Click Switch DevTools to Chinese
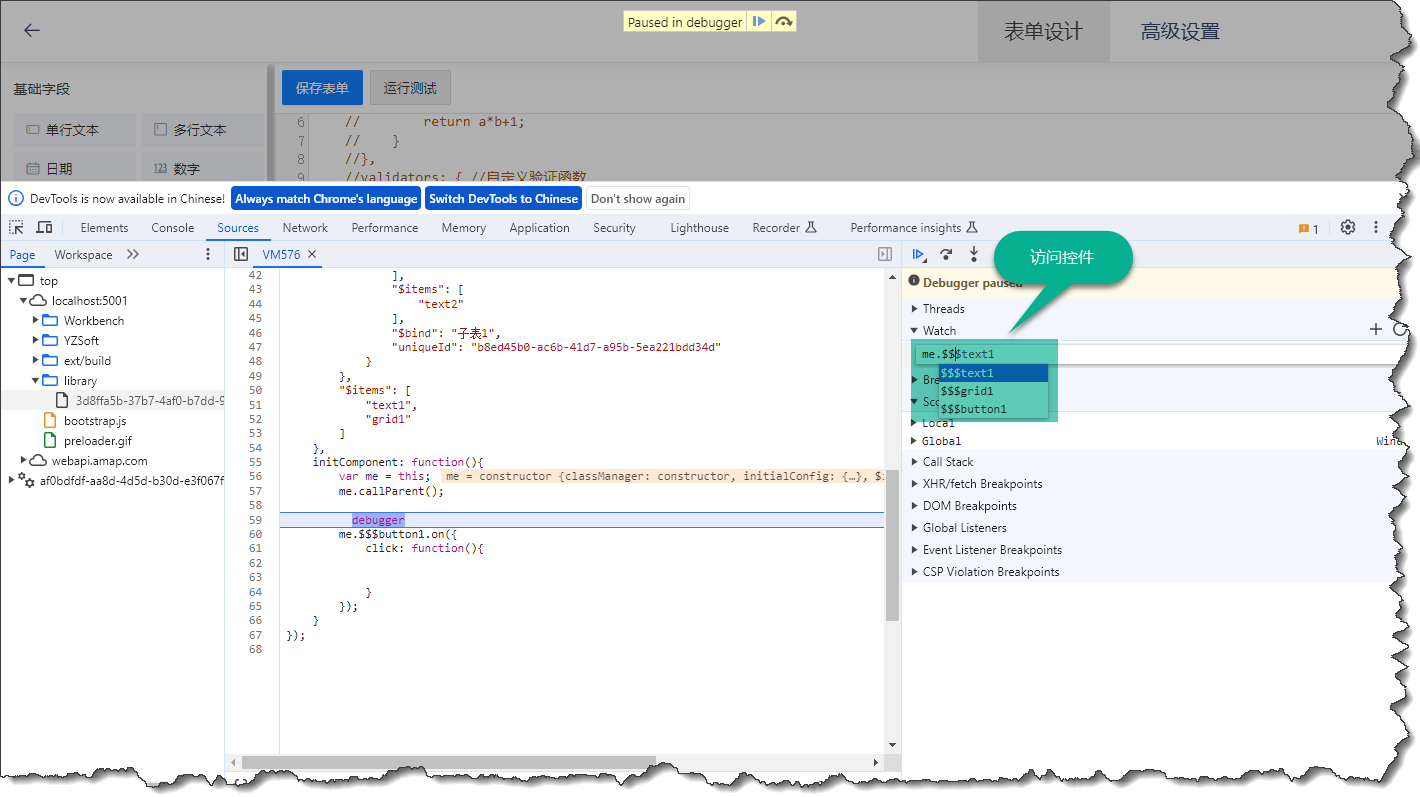This screenshot has width=1420, height=797. point(503,198)
